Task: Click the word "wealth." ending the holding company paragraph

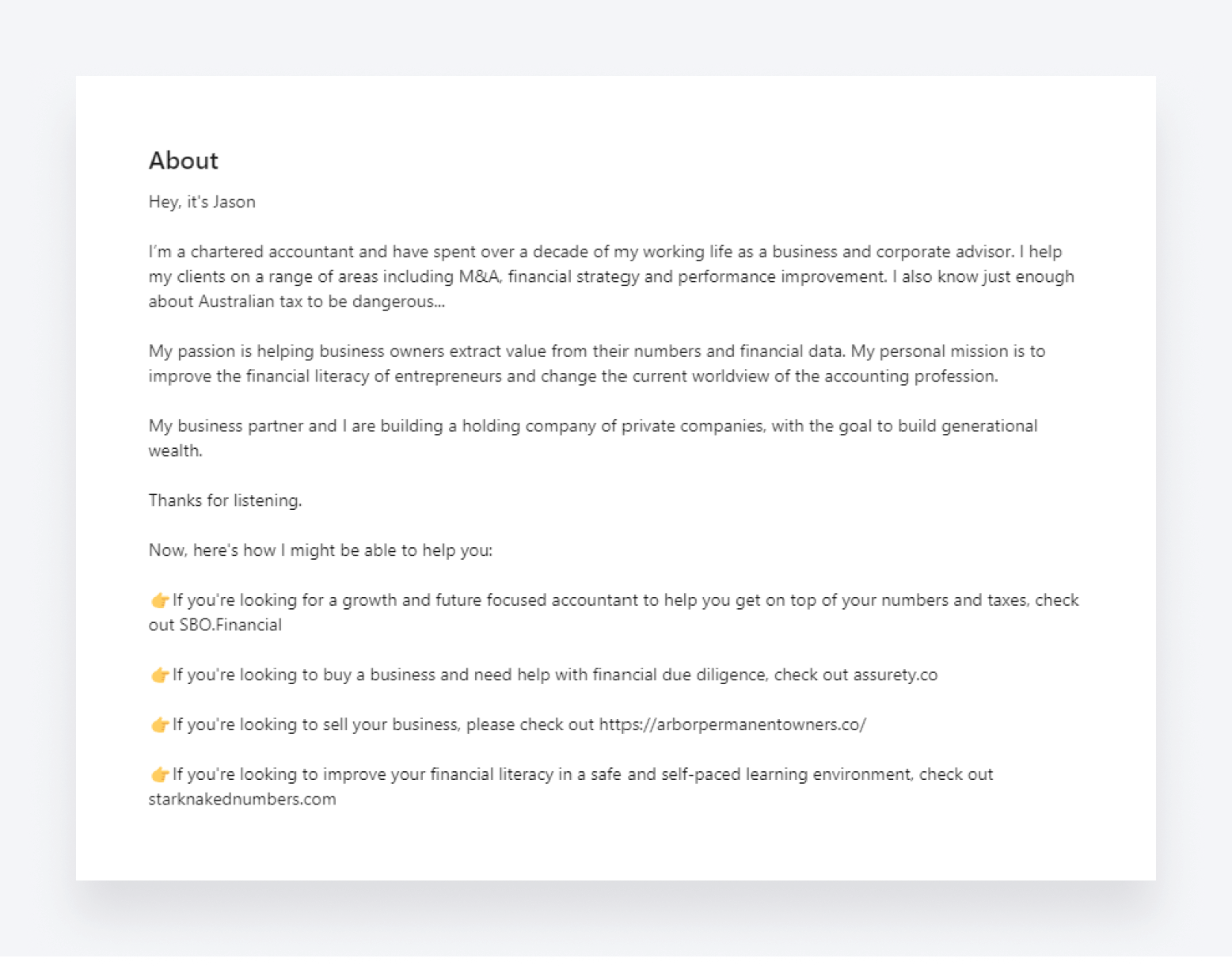Action: tap(175, 451)
